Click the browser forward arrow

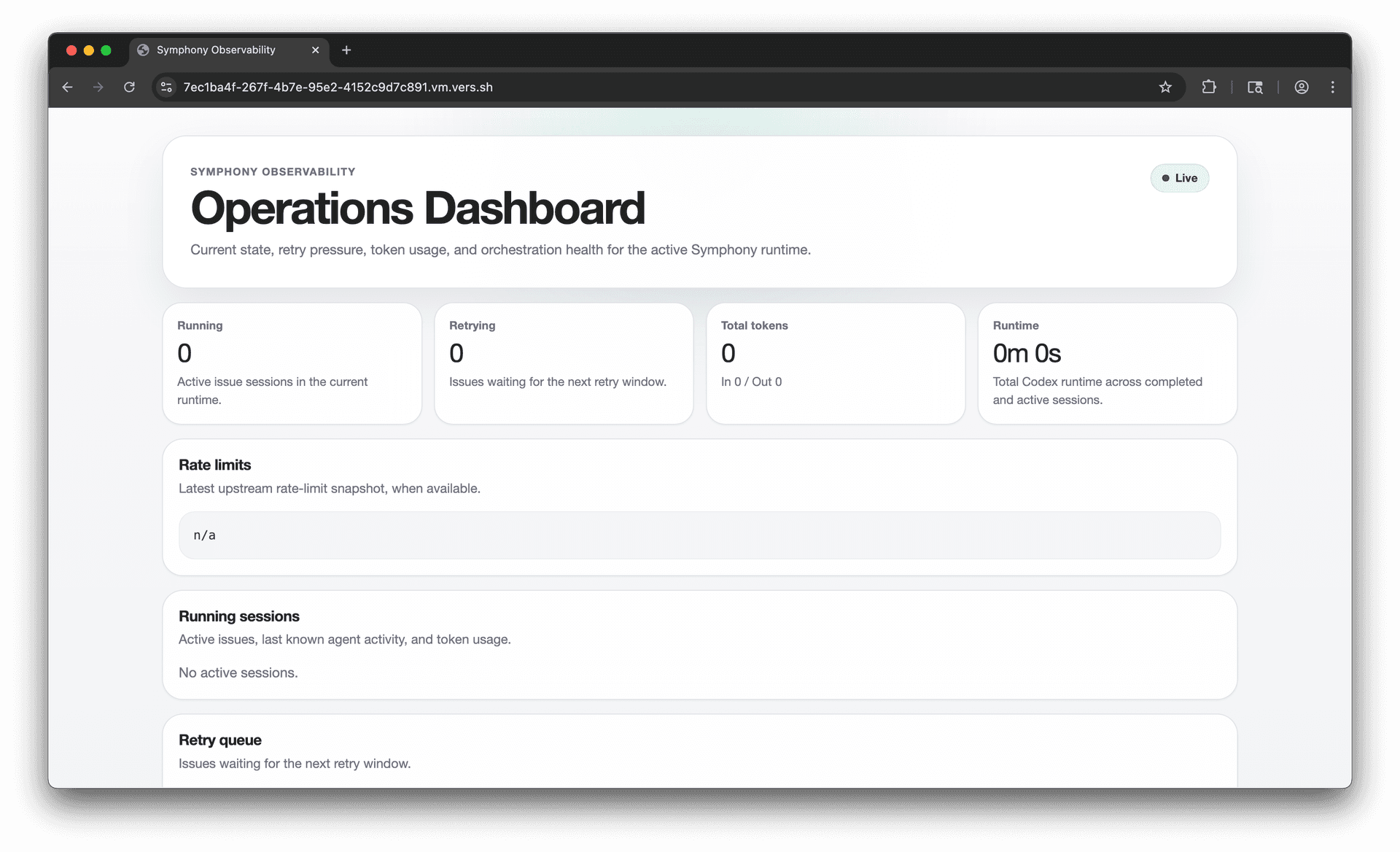pos(98,87)
